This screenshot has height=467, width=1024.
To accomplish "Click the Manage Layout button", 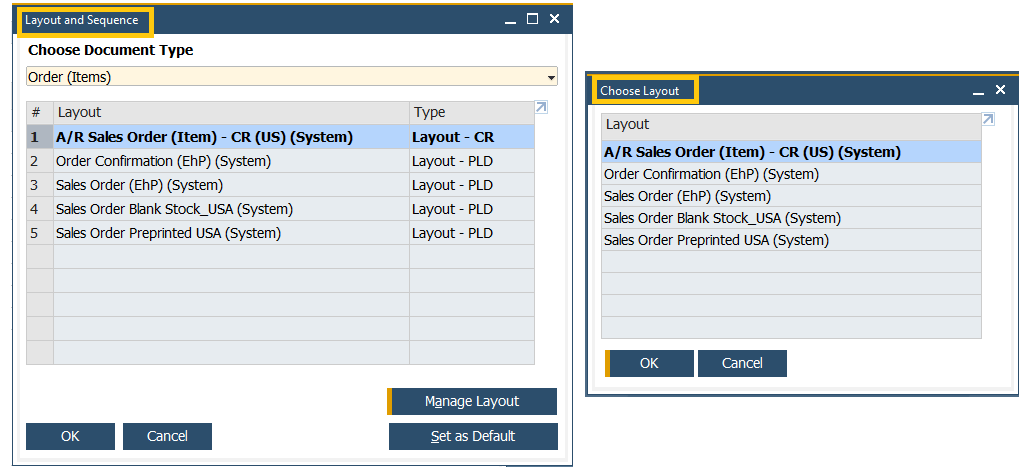I will pyautogui.click(x=472, y=401).
